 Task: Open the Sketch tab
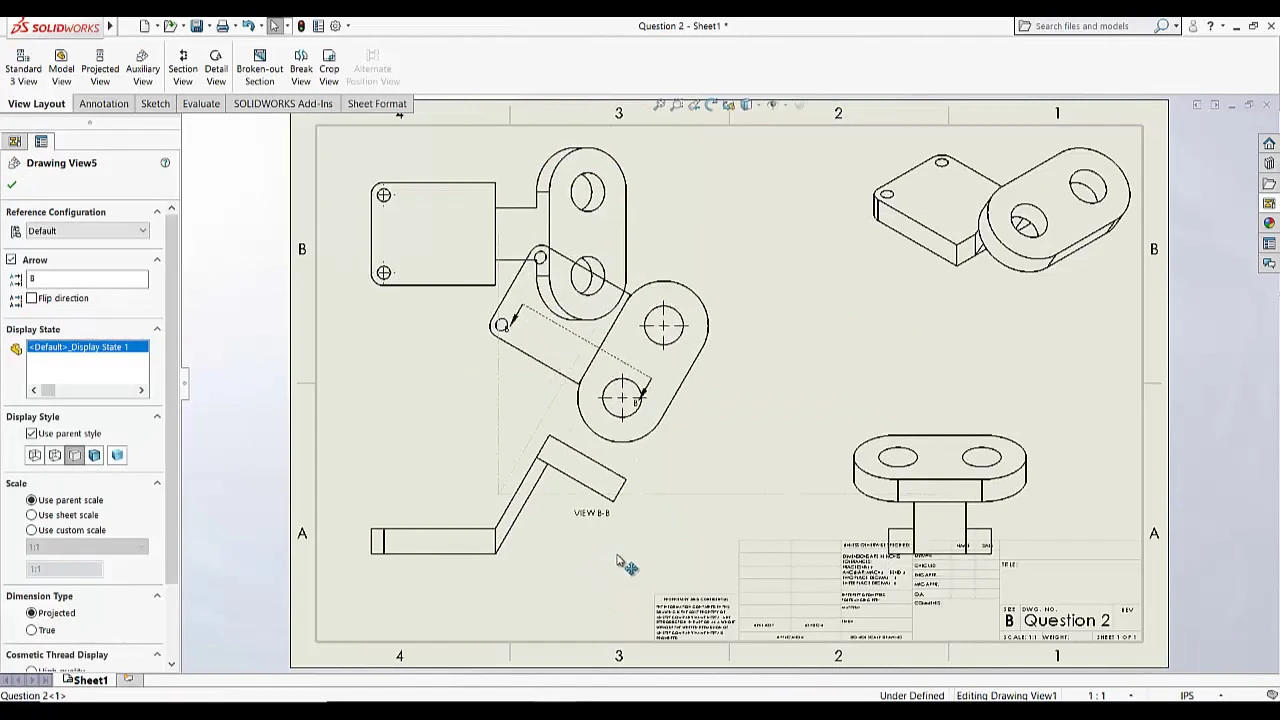(155, 104)
